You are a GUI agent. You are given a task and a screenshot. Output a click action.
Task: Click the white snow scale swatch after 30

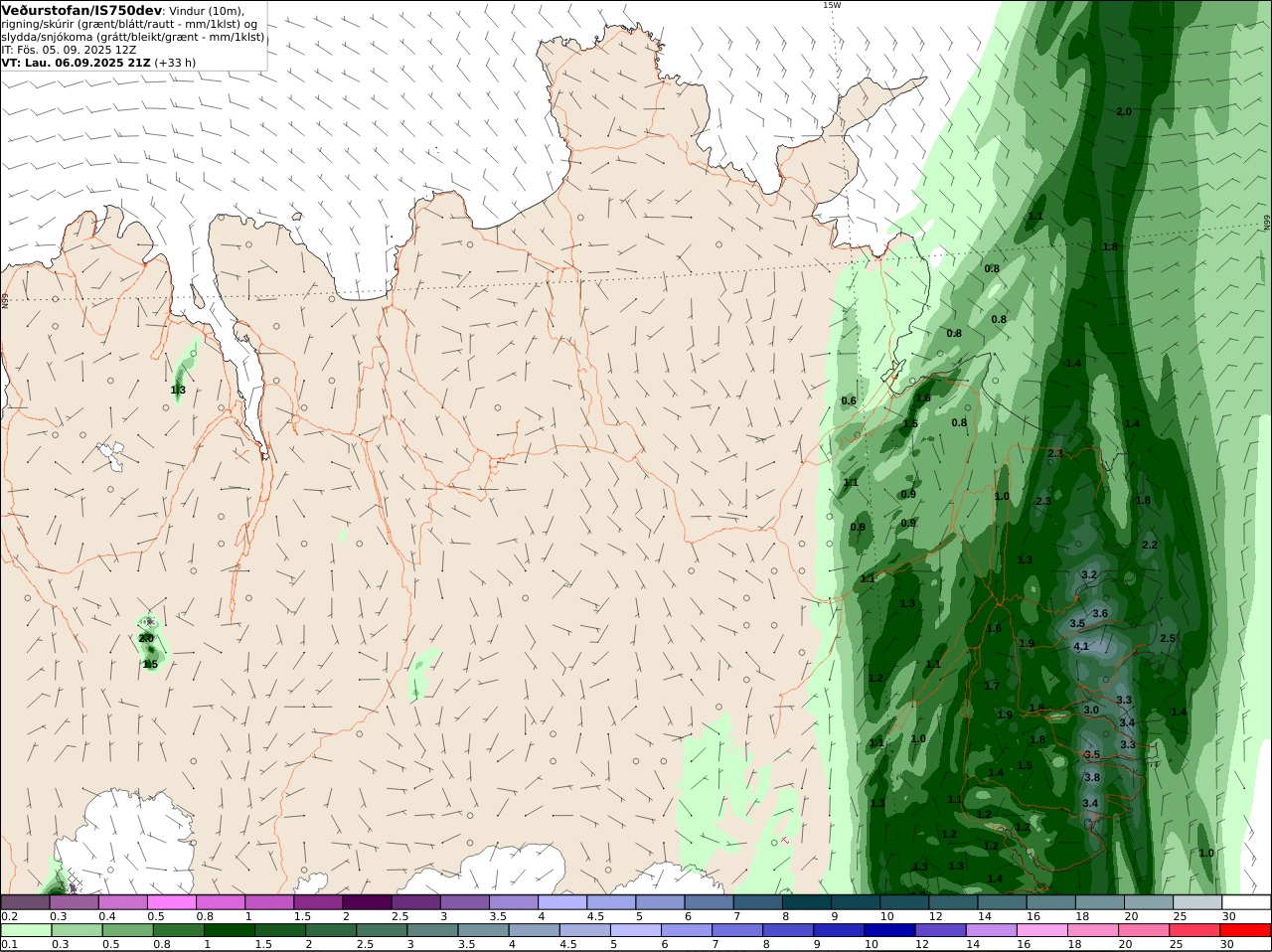(x=1246, y=902)
